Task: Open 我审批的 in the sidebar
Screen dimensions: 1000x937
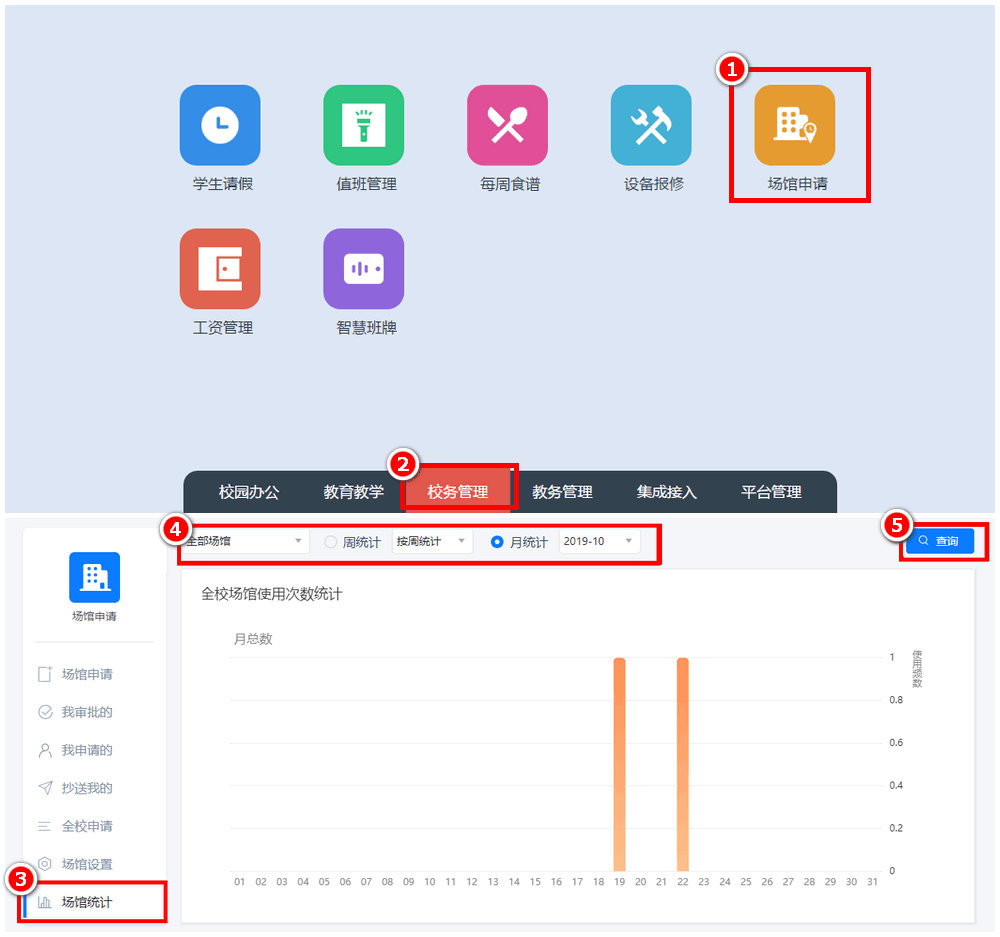Action: (87, 712)
